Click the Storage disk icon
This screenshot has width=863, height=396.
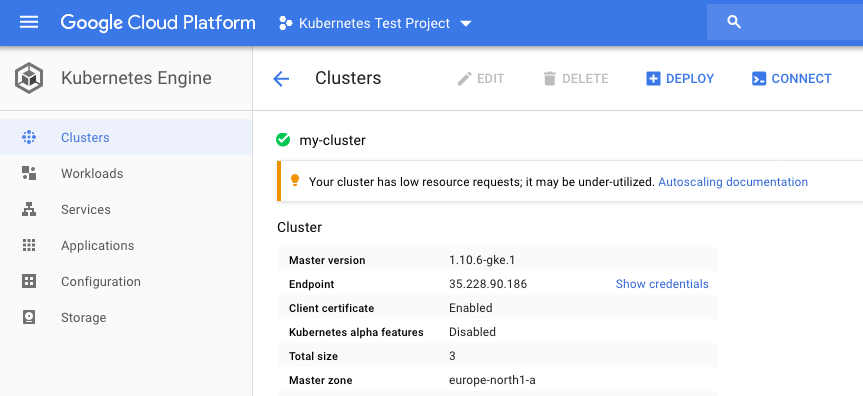[x=29, y=317]
